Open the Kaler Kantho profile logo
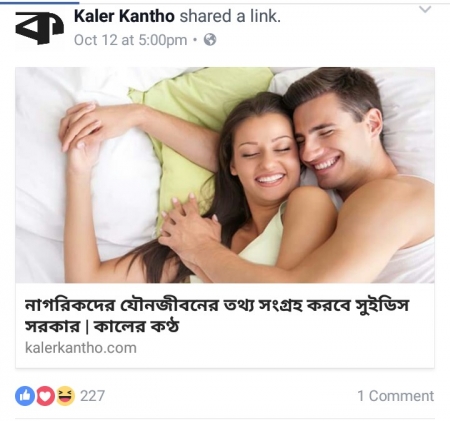 [x=39, y=28]
